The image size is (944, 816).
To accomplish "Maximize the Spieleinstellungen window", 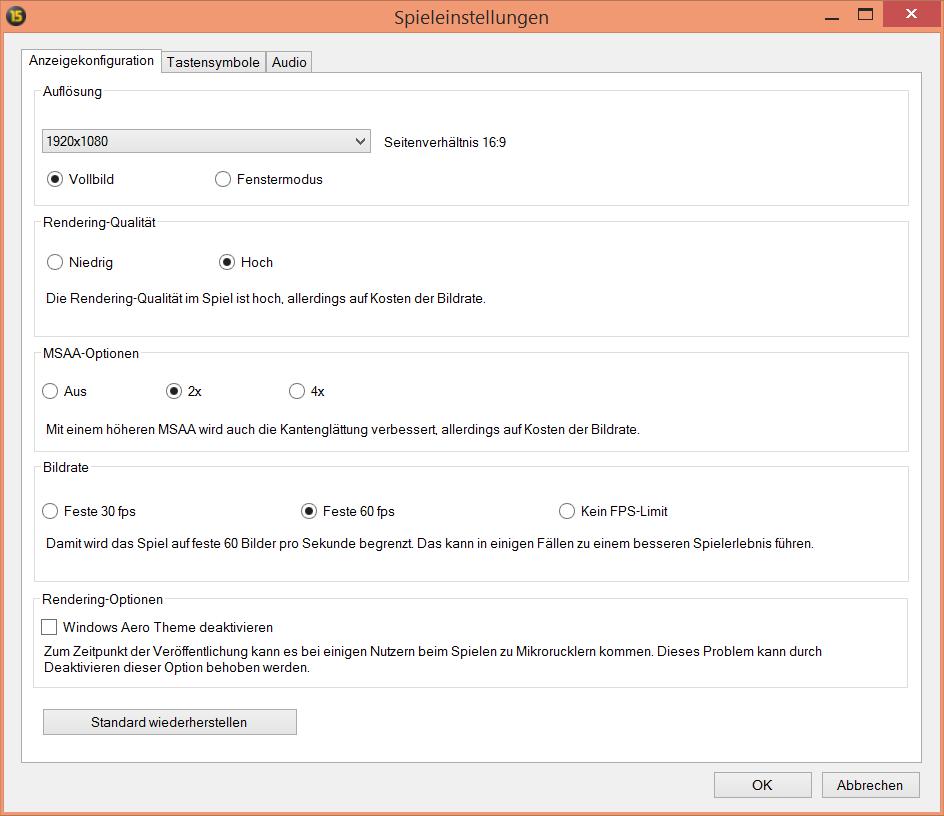I will 865,14.
